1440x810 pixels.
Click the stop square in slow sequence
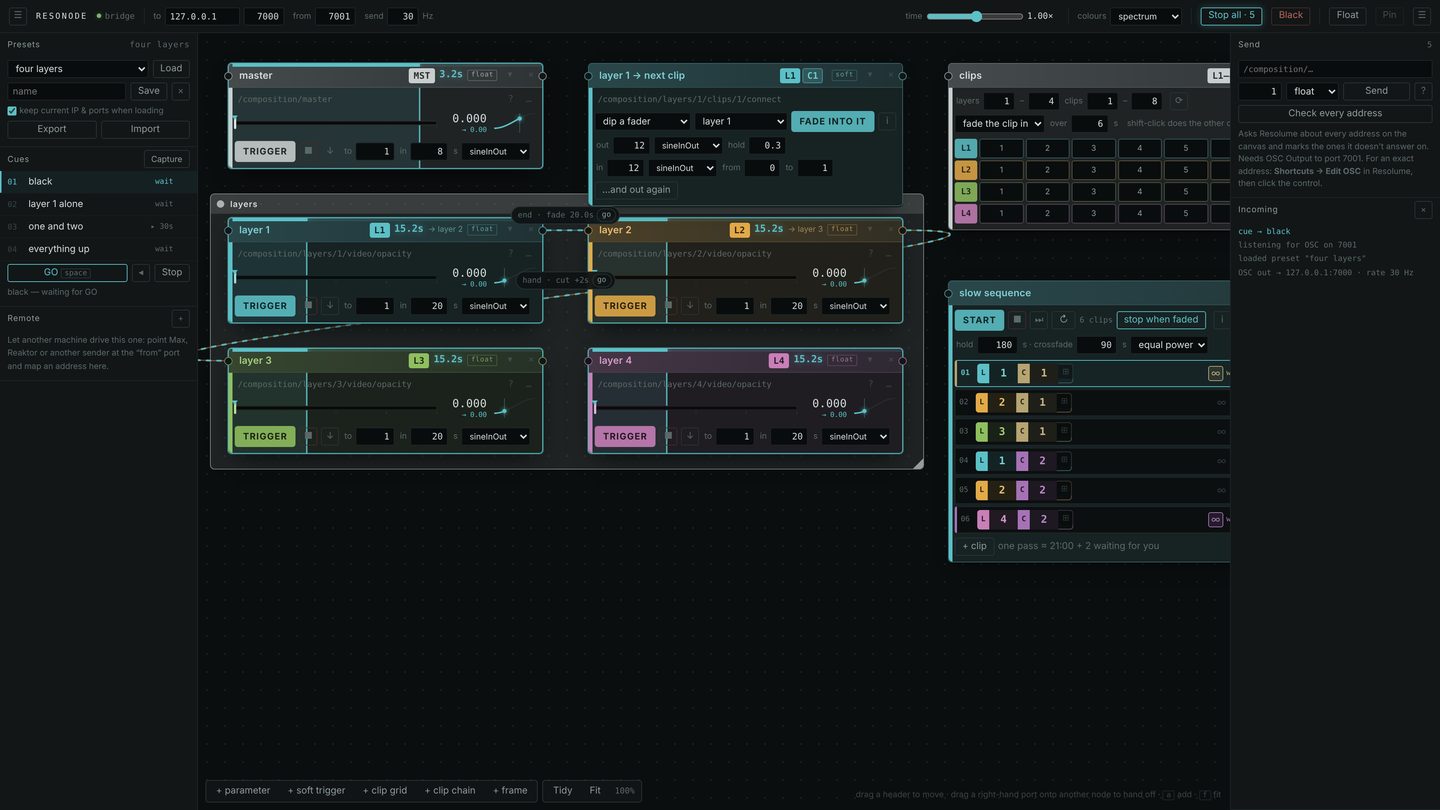coord(1017,320)
